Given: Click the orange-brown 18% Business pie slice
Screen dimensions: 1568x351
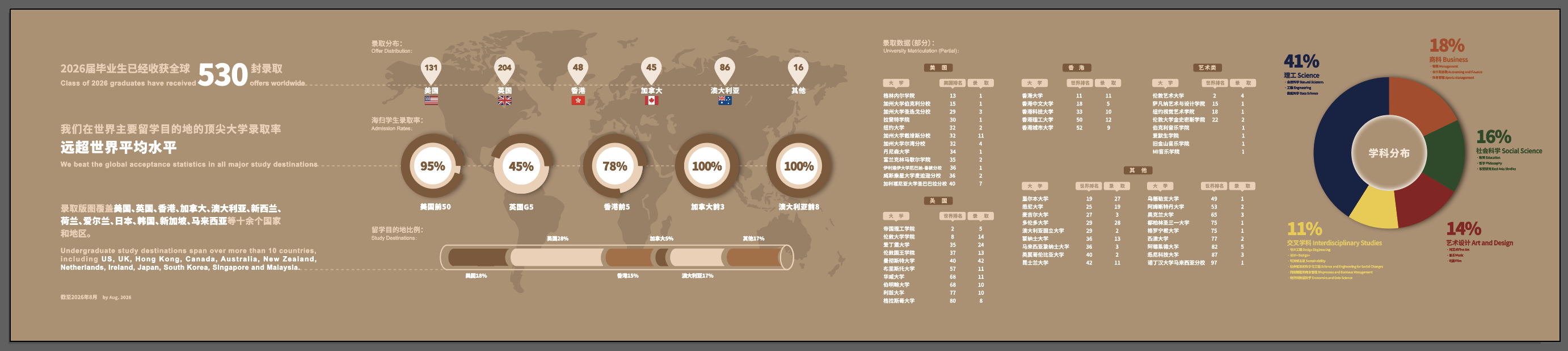Looking at the screenshot, I should pyautogui.click(x=1421, y=102).
